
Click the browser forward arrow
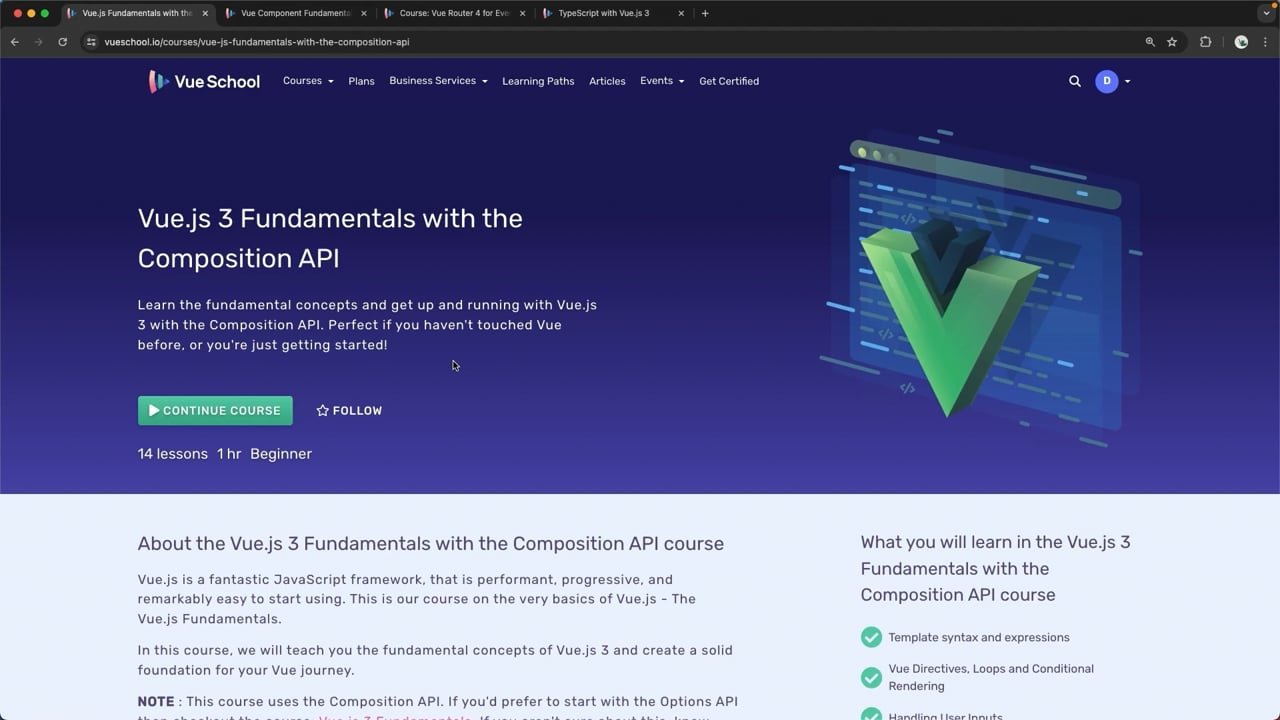38,42
